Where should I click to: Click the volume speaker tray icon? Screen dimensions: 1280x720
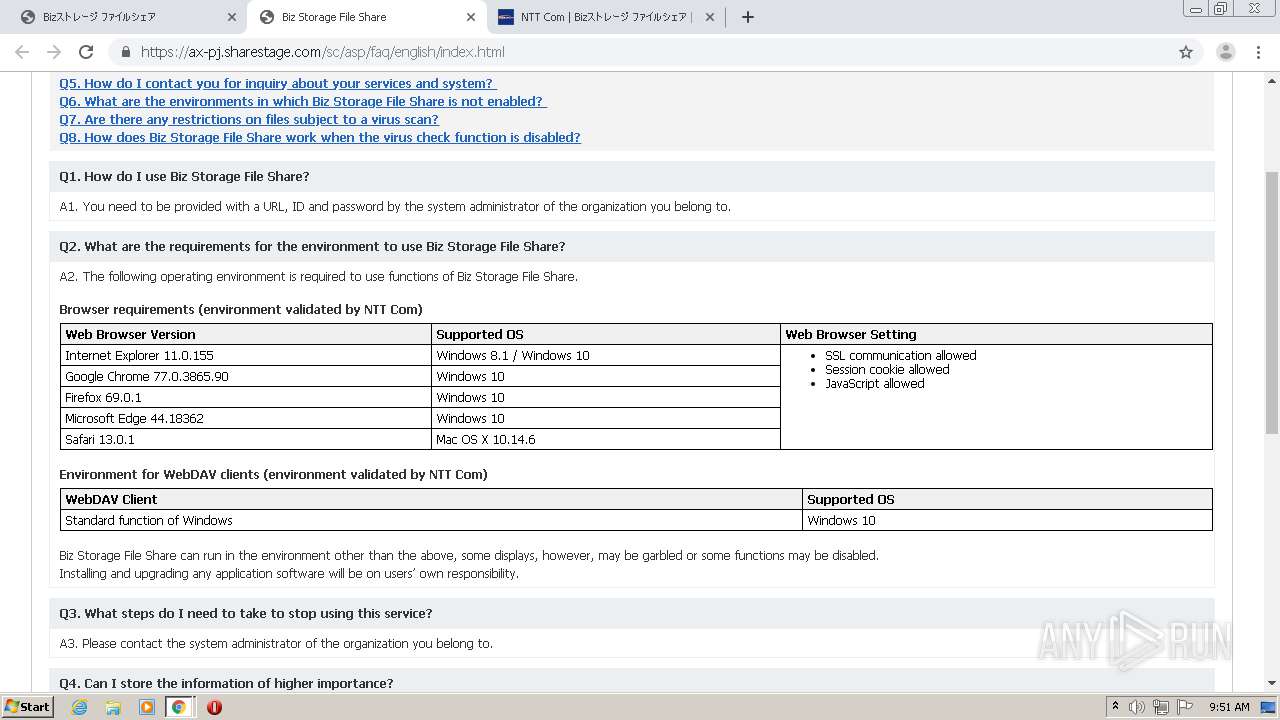point(1137,707)
